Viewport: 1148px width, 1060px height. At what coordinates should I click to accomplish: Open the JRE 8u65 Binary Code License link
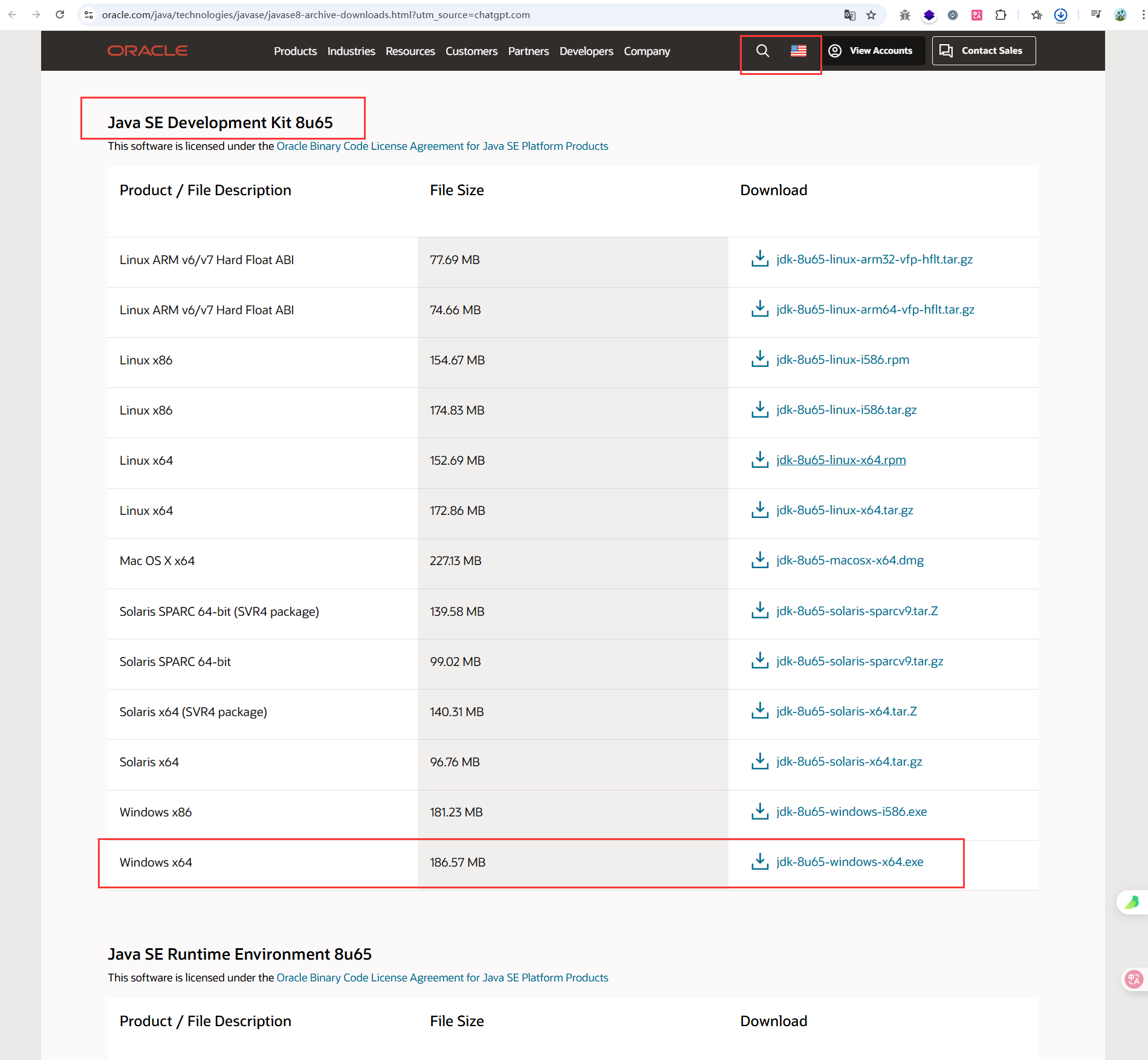coord(443,977)
